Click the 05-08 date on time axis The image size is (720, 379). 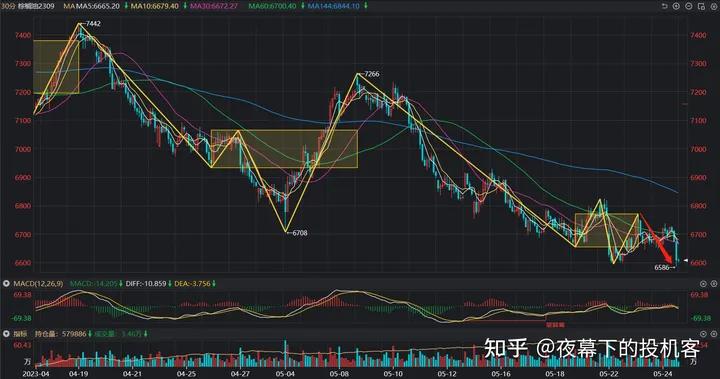point(339,373)
